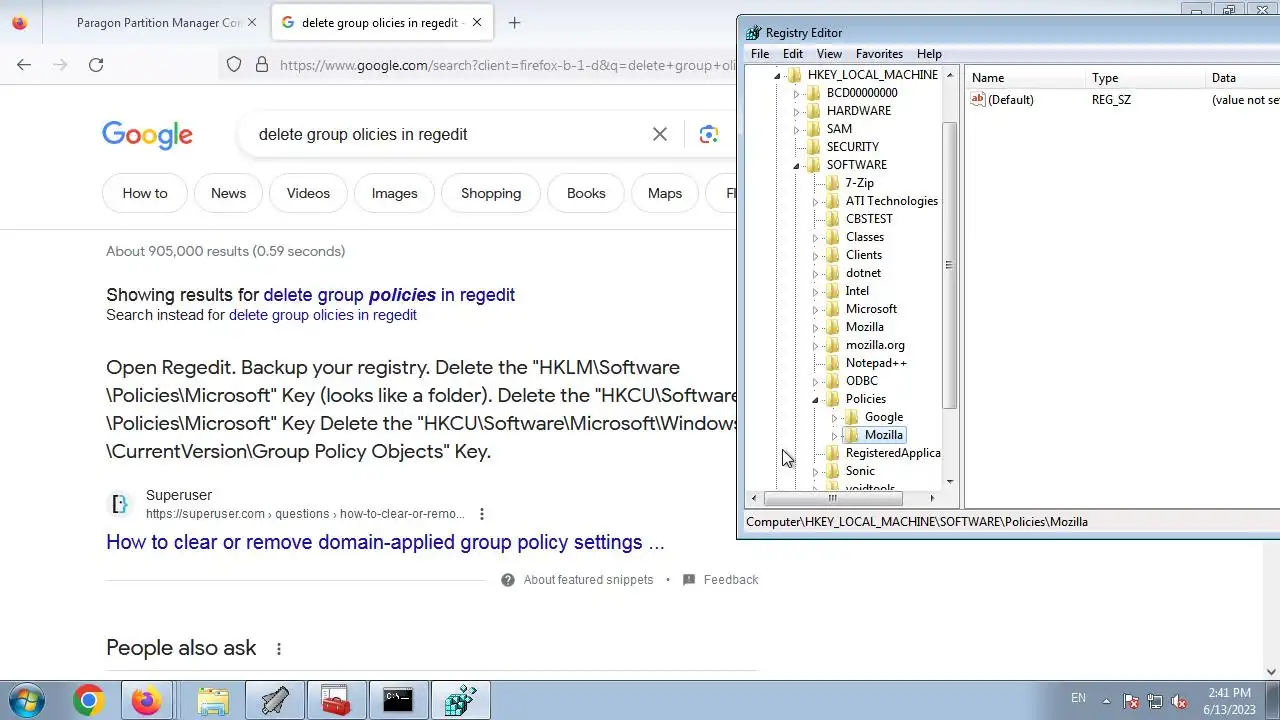Viewport: 1280px width, 720px height.
Task: Clear the Google search box with X
Action: (660, 134)
